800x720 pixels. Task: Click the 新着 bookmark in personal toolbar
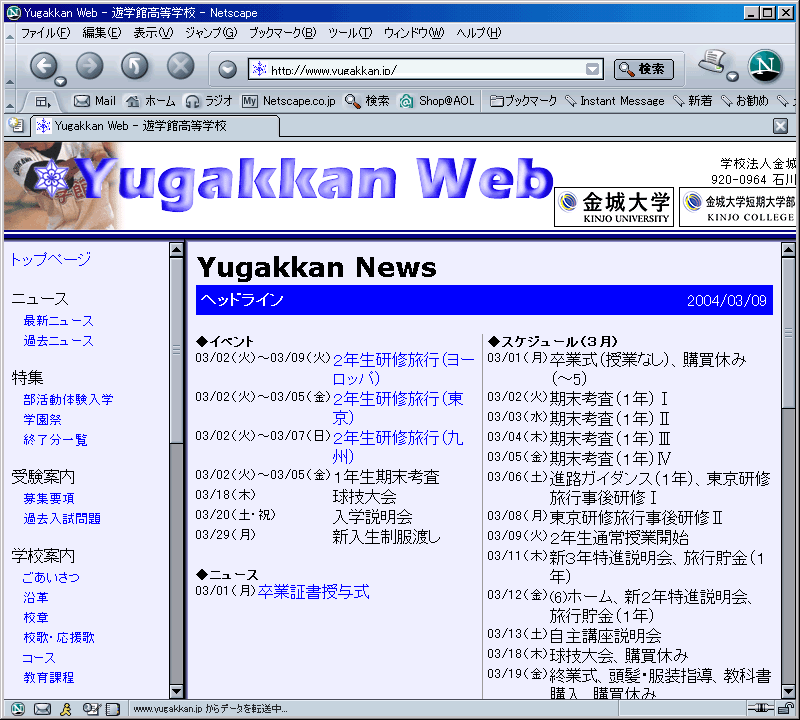pyautogui.click(x=693, y=101)
